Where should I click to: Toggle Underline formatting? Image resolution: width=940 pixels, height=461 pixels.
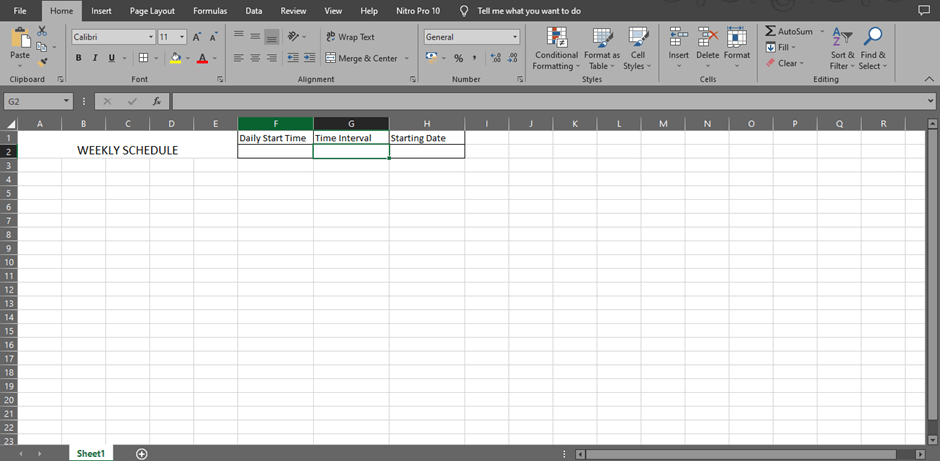point(112,58)
